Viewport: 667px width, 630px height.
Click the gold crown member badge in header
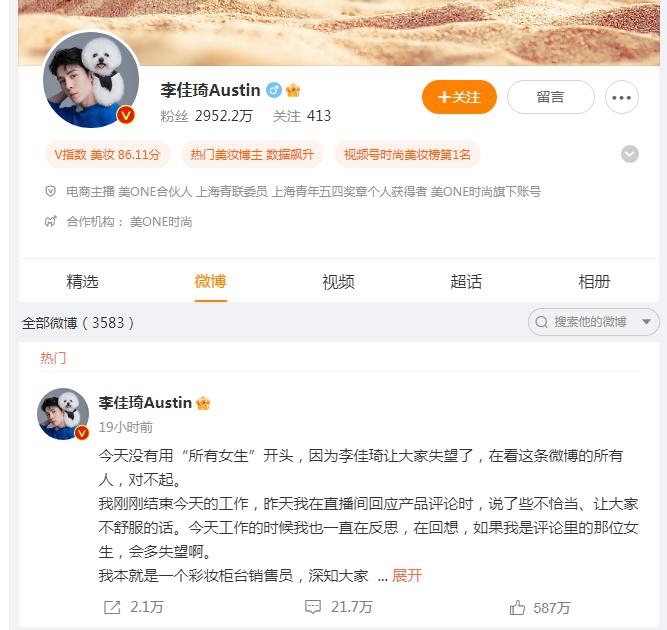click(293, 90)
